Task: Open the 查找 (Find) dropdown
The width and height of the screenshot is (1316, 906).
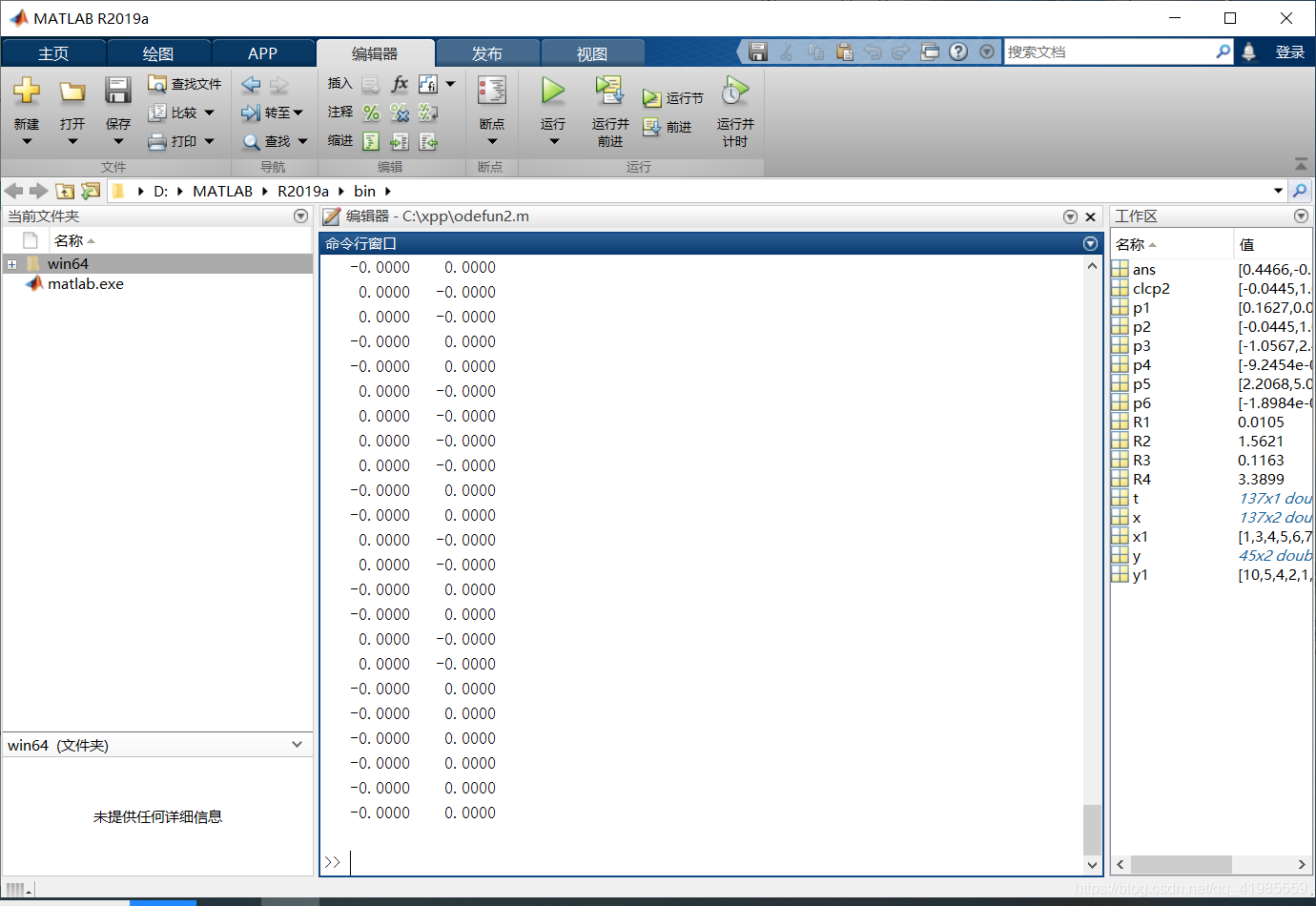Action: pyautogui.click(x=275, y=141)
